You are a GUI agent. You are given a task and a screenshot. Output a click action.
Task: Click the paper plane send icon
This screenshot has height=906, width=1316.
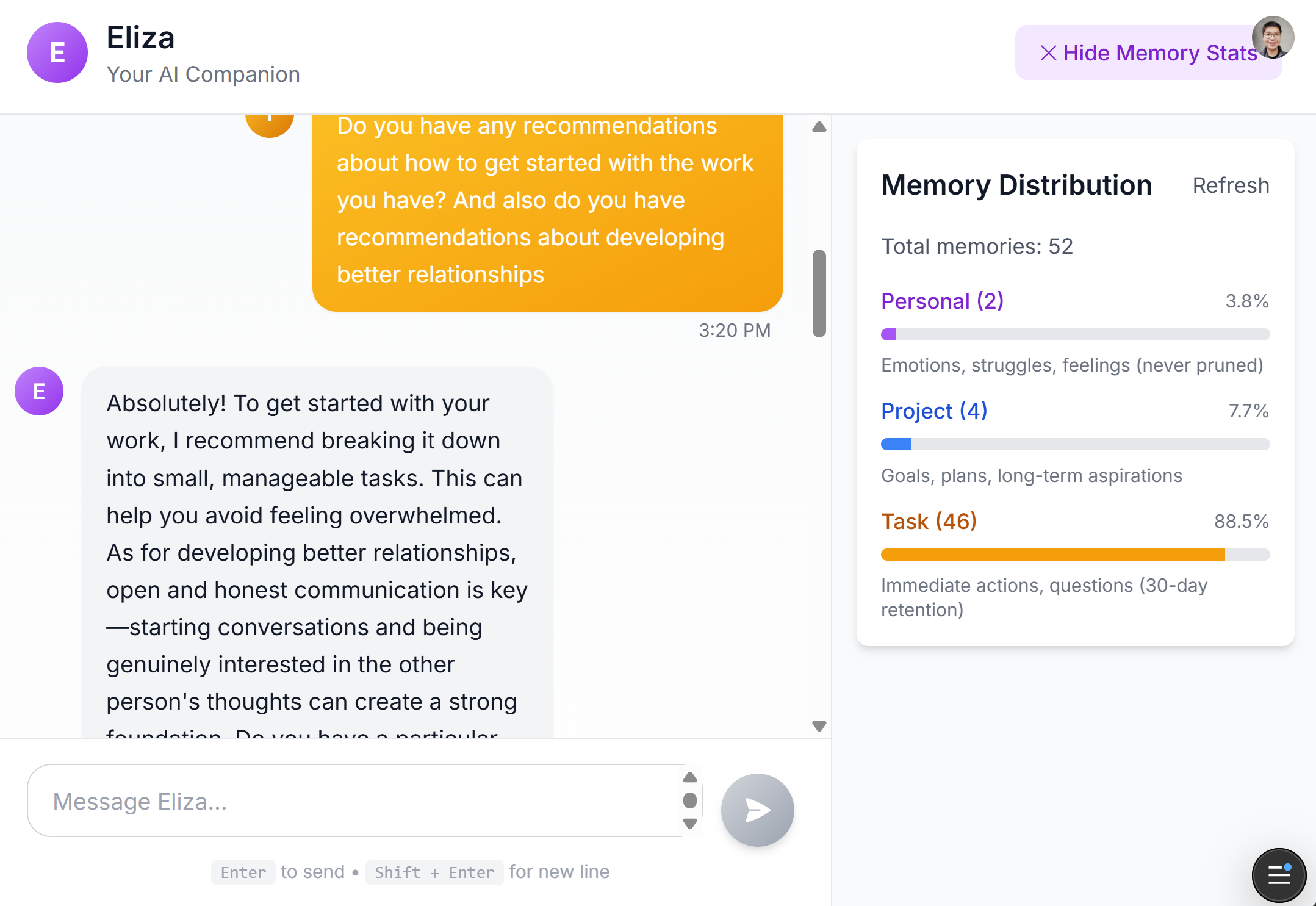tap(757, 810)
